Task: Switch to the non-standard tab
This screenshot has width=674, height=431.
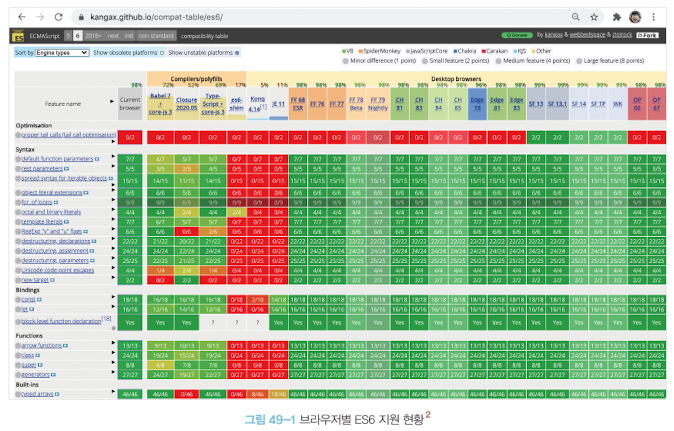Action: tap(156, 36)
